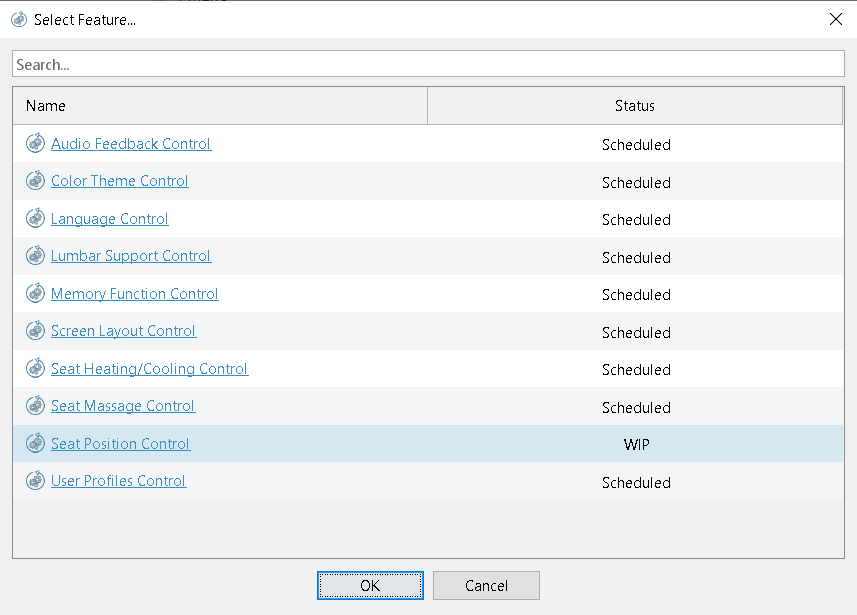Click the icon beside Audio Feedback Control
The image size is (857, 615).
pyautogui.click(x=35, y=144)
